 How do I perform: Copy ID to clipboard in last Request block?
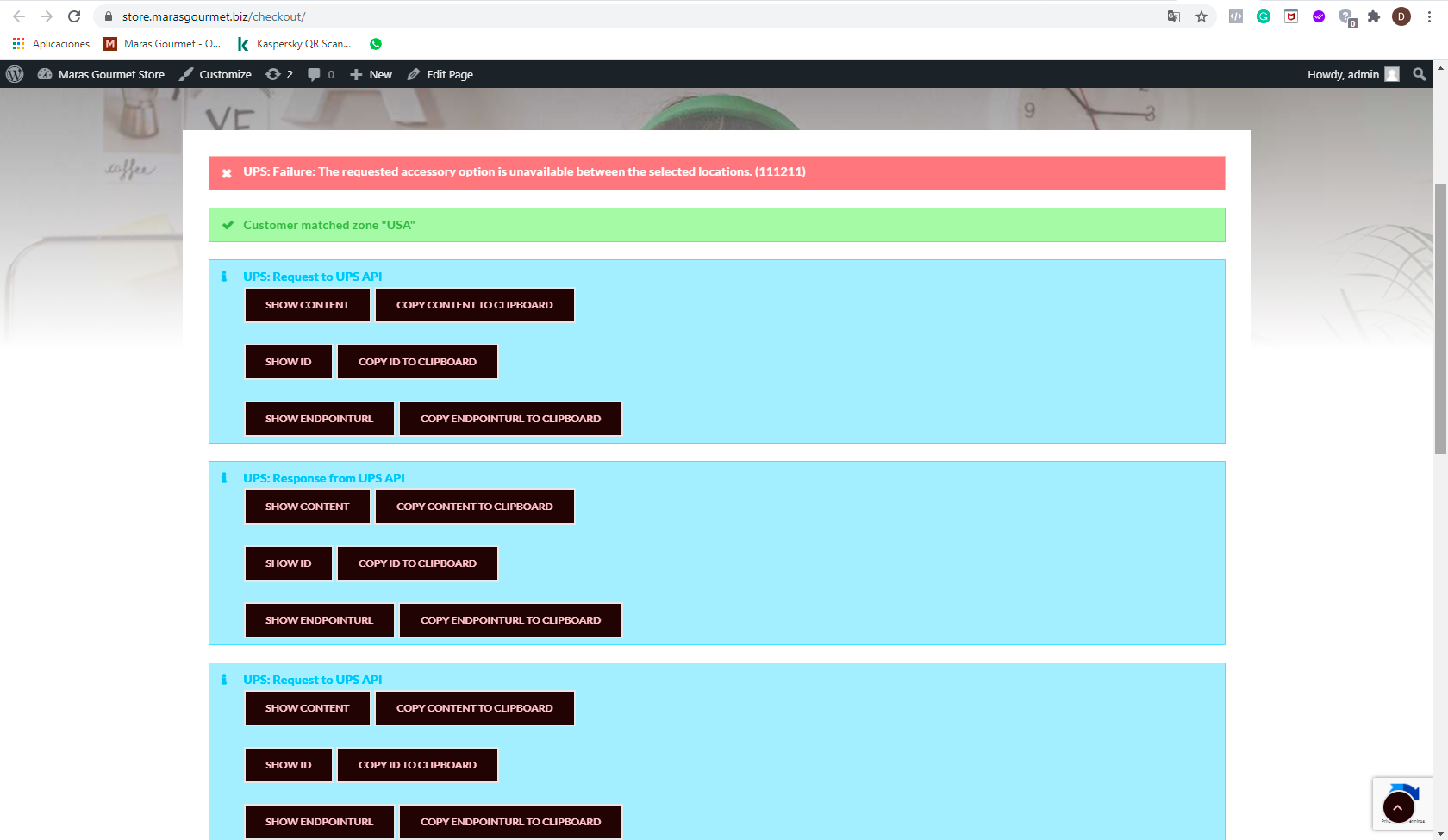(x=418, y=765)
